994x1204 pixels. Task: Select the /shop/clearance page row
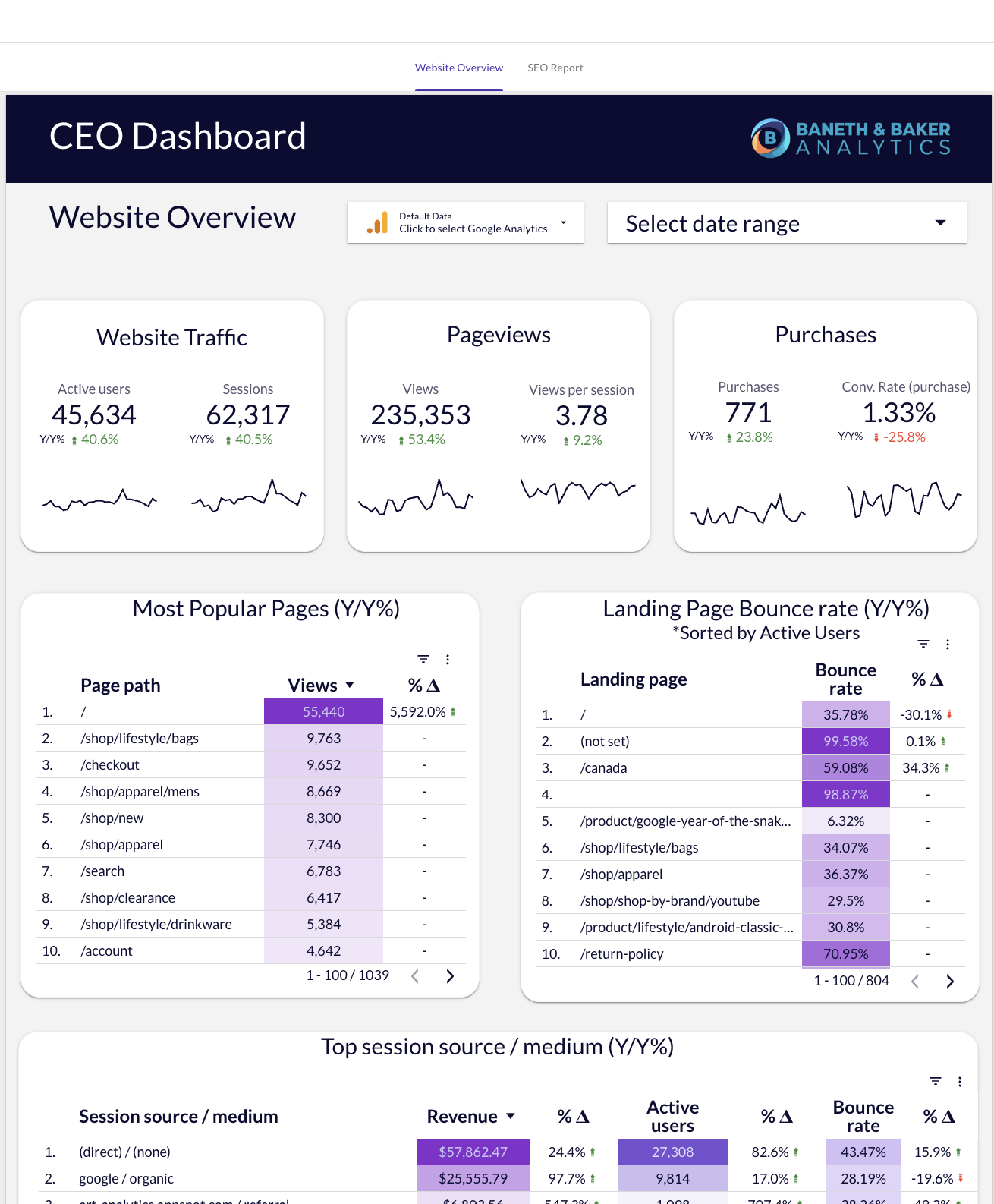tap(250, 898)
